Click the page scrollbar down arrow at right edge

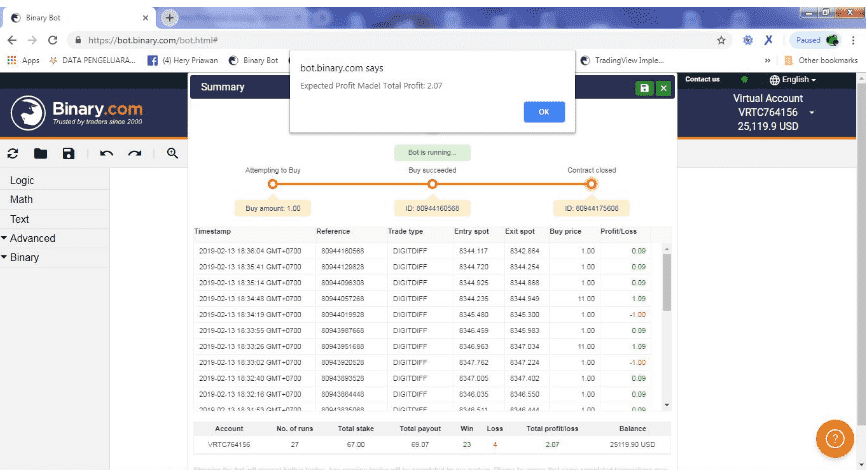[861, 465]
